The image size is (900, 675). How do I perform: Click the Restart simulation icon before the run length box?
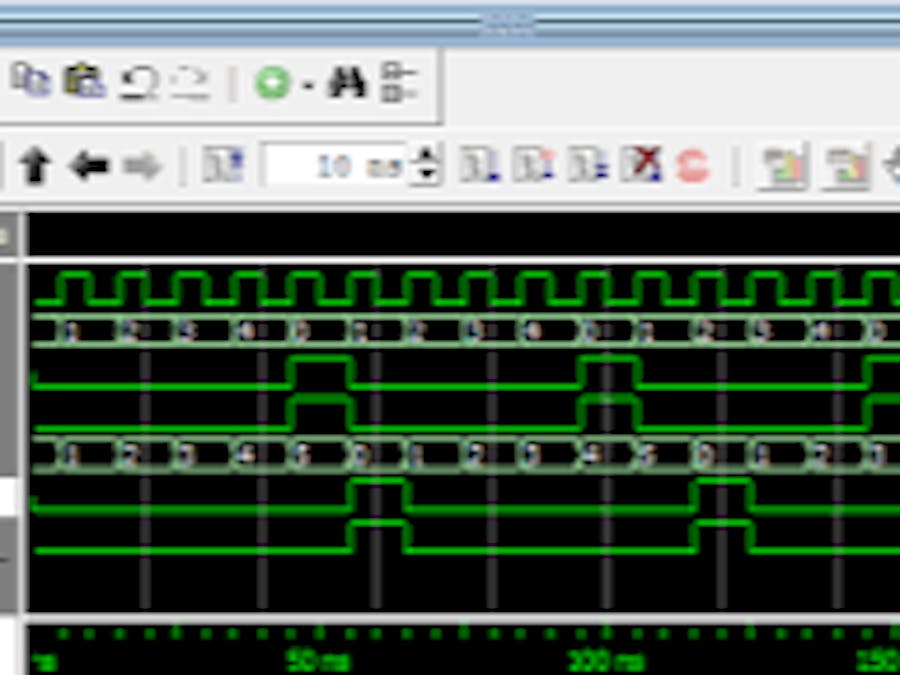(223, 165)
